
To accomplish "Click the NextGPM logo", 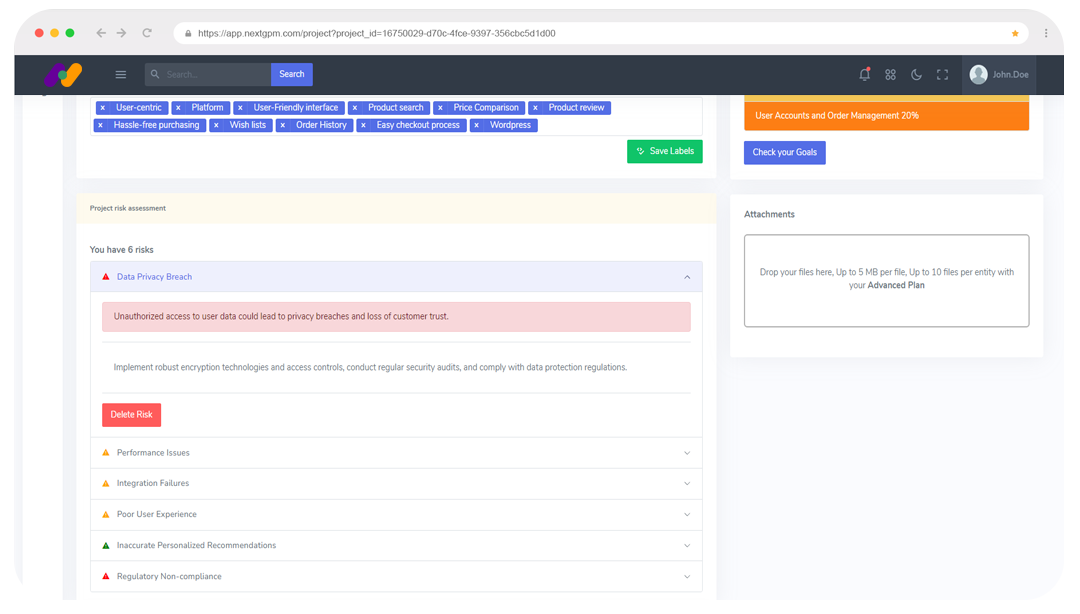I will 63,74.
